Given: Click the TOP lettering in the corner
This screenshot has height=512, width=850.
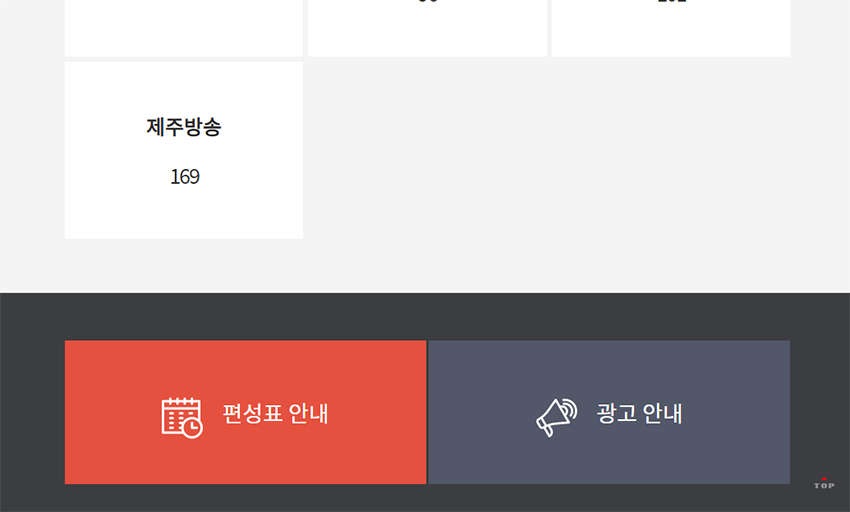Looking at the screenshot, I should pyautogui.click(x=824, y=486).
